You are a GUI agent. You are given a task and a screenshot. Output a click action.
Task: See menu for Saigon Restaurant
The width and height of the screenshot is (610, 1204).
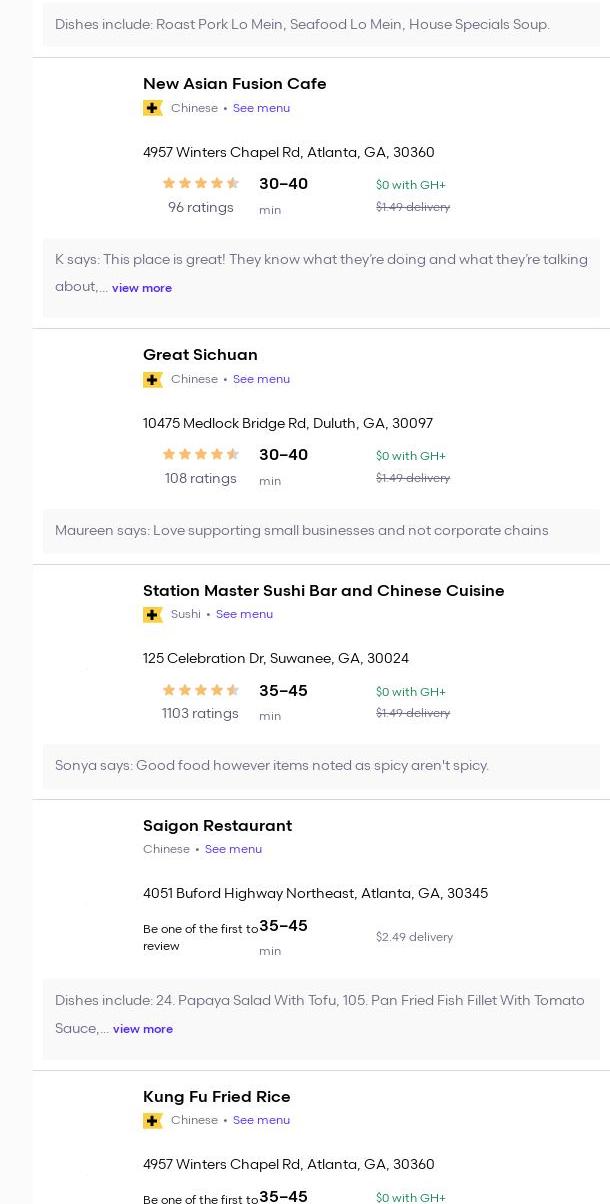pyautogui.click(x=233, y=849)
